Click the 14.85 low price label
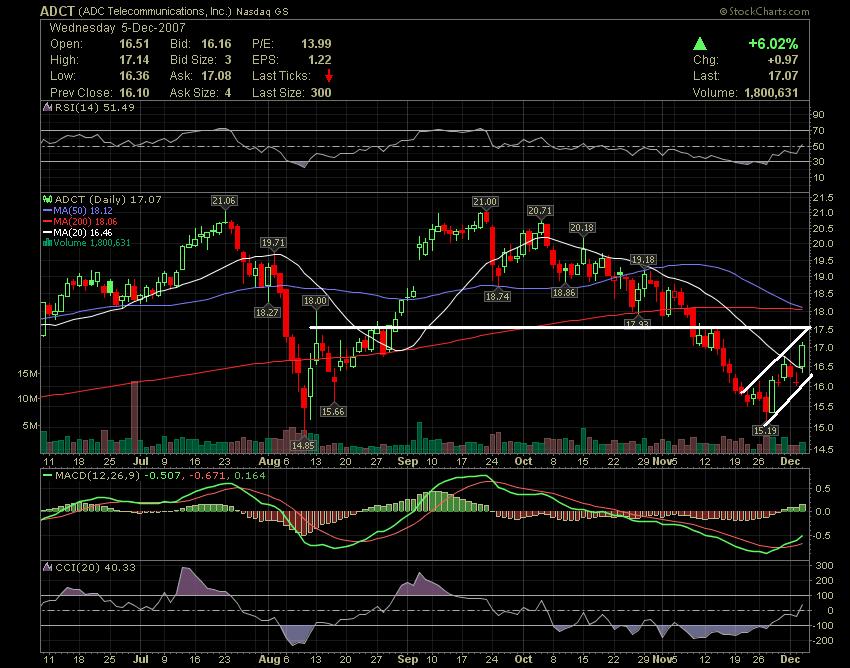 coord(303,445)
